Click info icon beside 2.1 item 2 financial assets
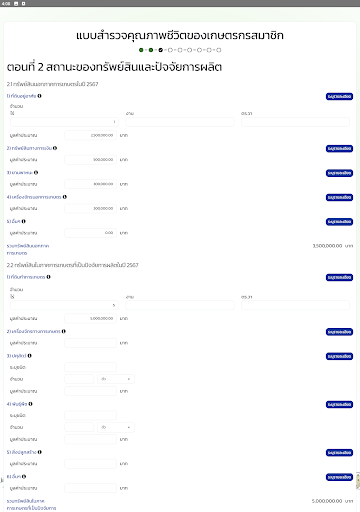This screenshot has height=512, width=360. click(x=55, y=148)
